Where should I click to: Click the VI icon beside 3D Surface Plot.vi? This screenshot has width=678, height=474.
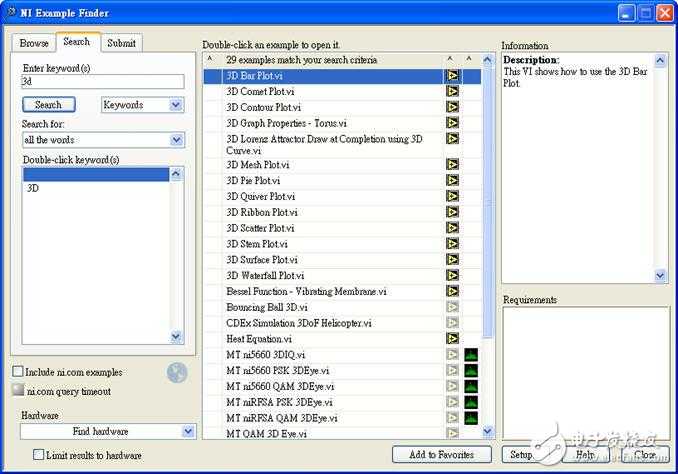point(452,259)
